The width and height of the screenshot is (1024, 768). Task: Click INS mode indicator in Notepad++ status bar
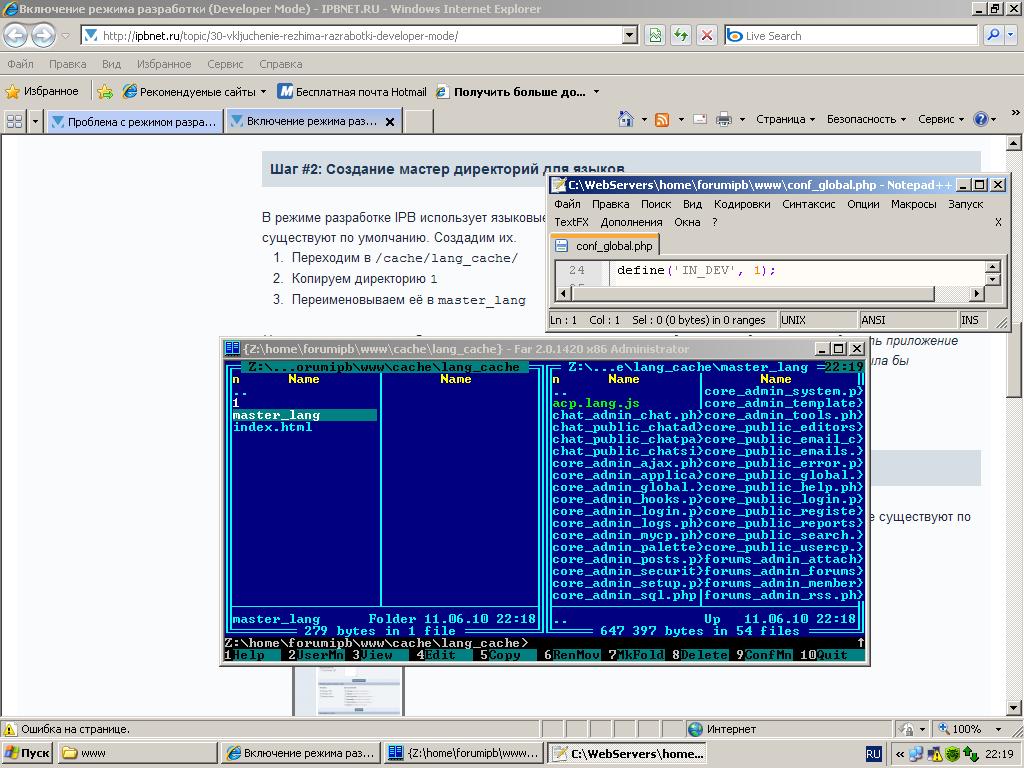tap(970, 320)
